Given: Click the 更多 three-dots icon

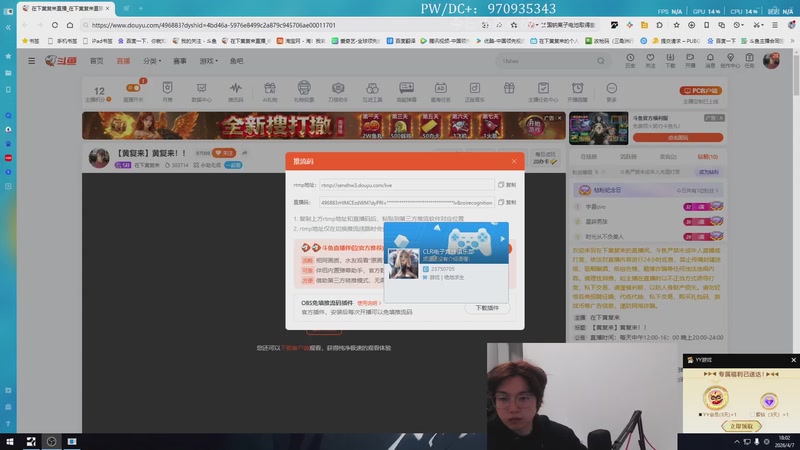Looking at the screenshot, I should point(612,88).
